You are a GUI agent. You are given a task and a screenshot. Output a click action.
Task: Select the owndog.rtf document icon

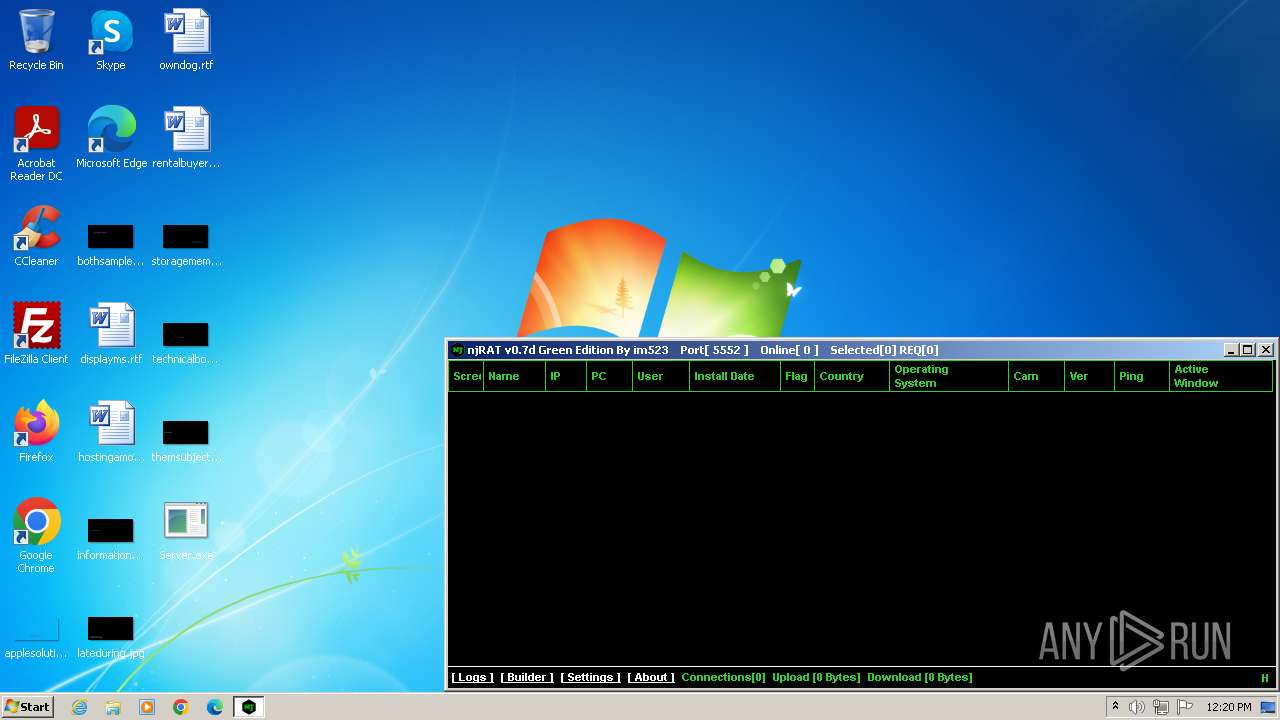[x=186, y=40]
